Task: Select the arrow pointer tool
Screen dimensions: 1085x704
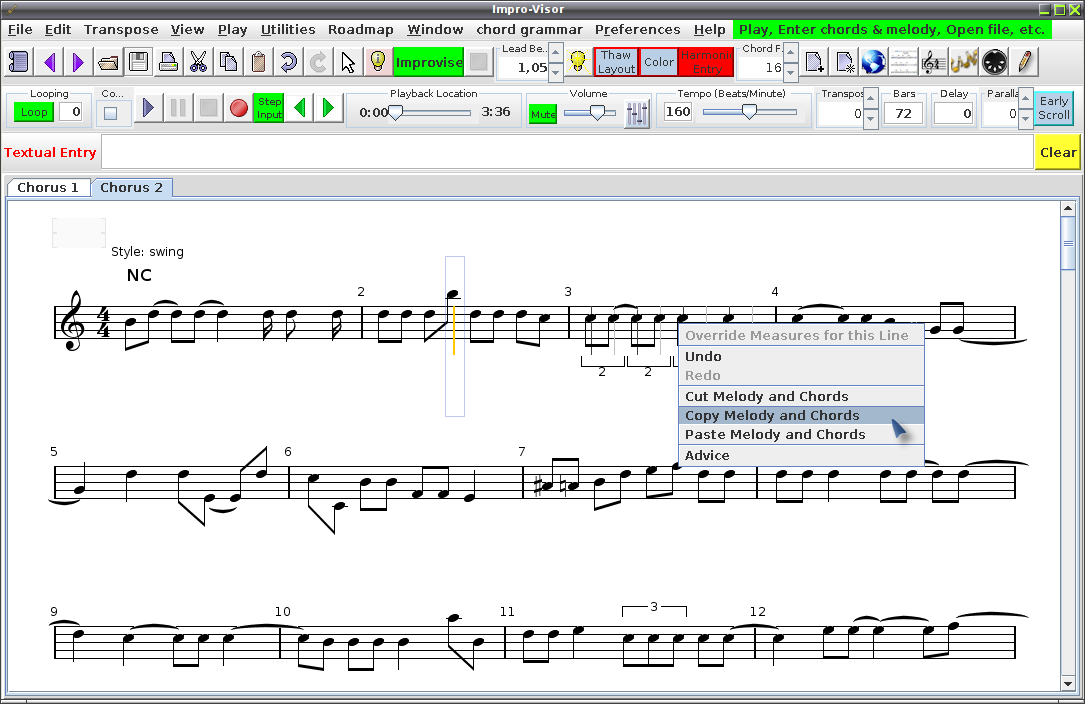Action: click(347, 62)
